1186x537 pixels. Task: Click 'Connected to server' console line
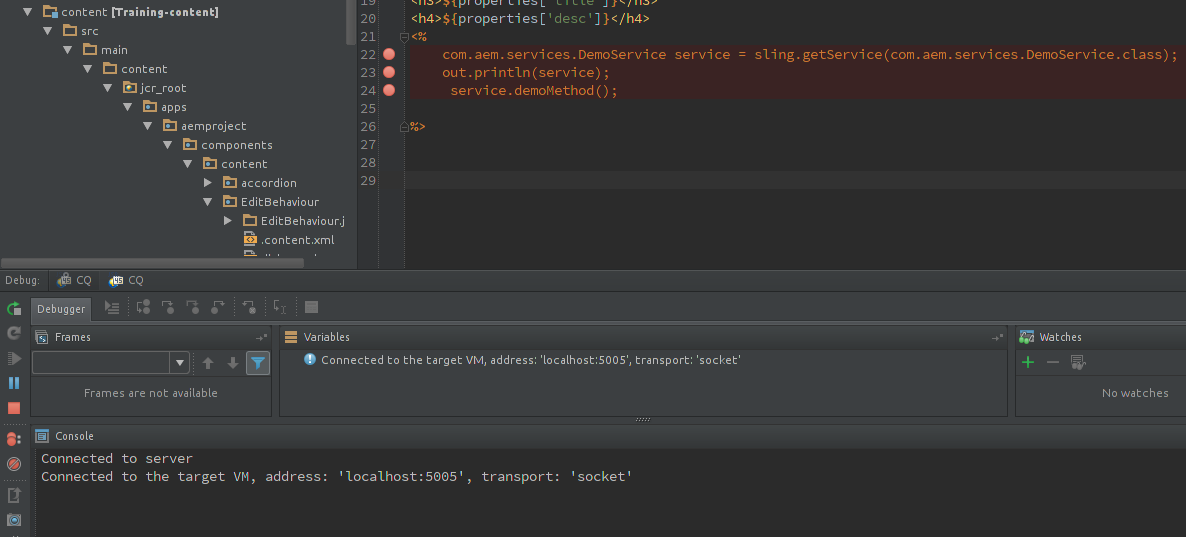click(x=117, y=458)
